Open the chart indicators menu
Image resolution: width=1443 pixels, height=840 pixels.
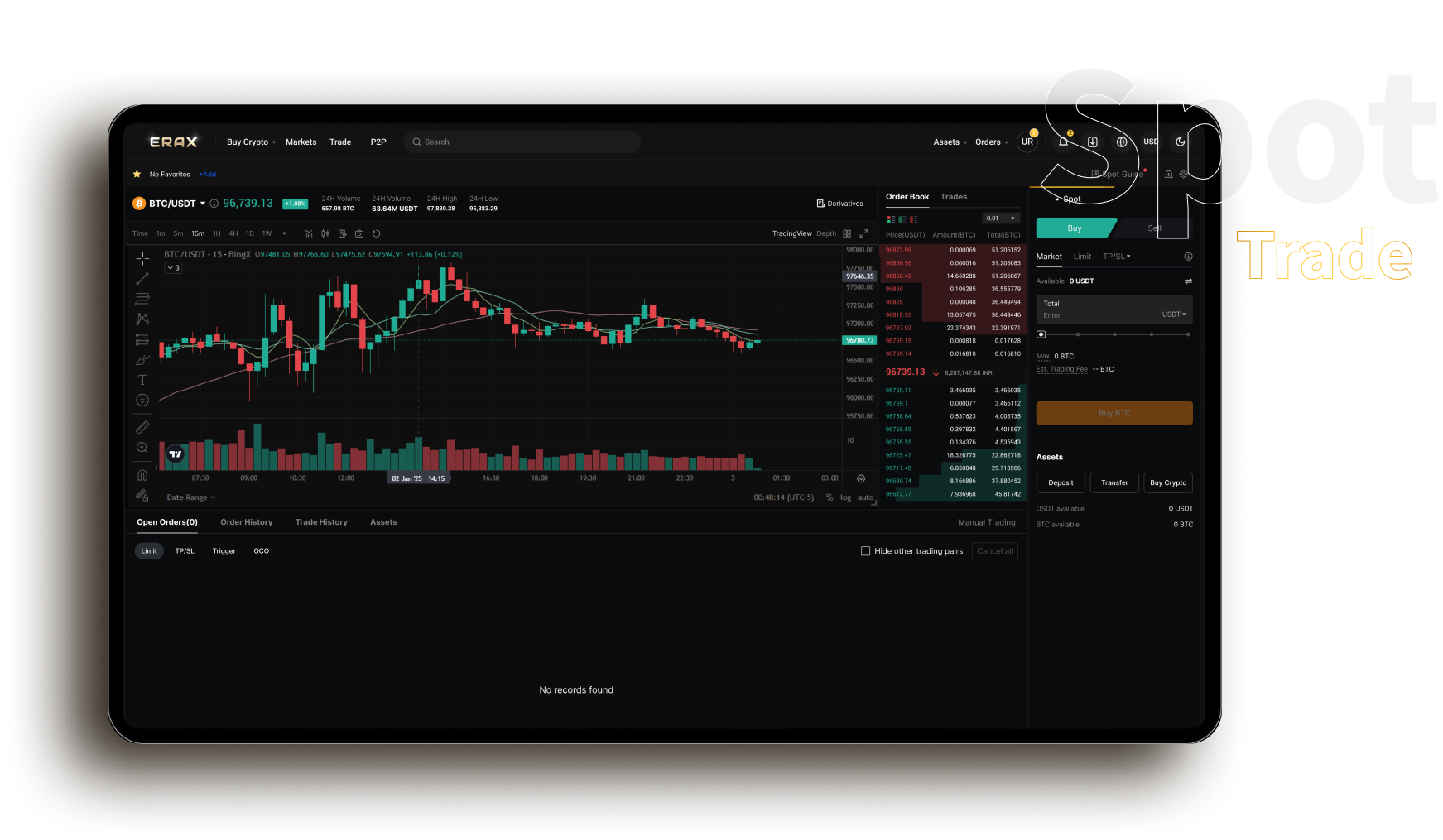point(309,233)
